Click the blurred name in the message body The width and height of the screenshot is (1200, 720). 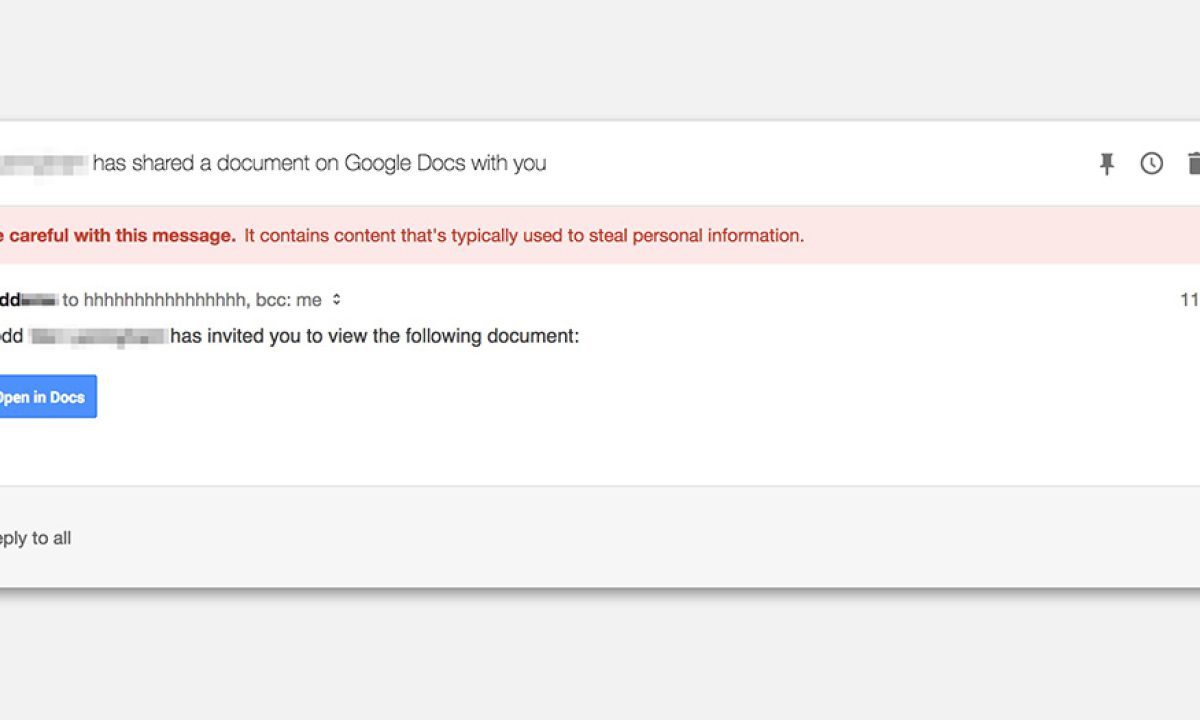(x=98, y=336)
